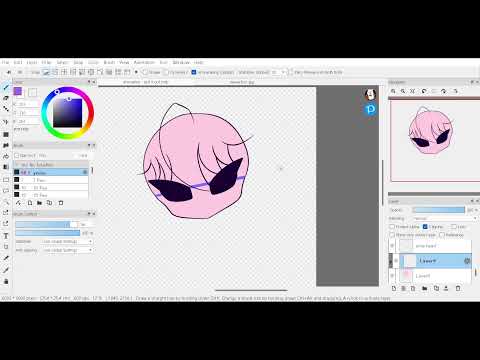The height and width of the screenshot is (360, 480).
Task: Open the View menu
Action: (124, 62)
